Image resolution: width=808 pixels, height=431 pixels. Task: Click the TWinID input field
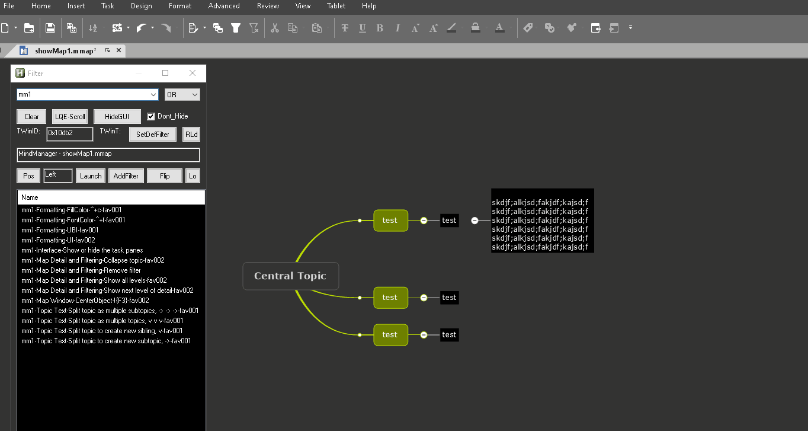click(x=70, y=134)
